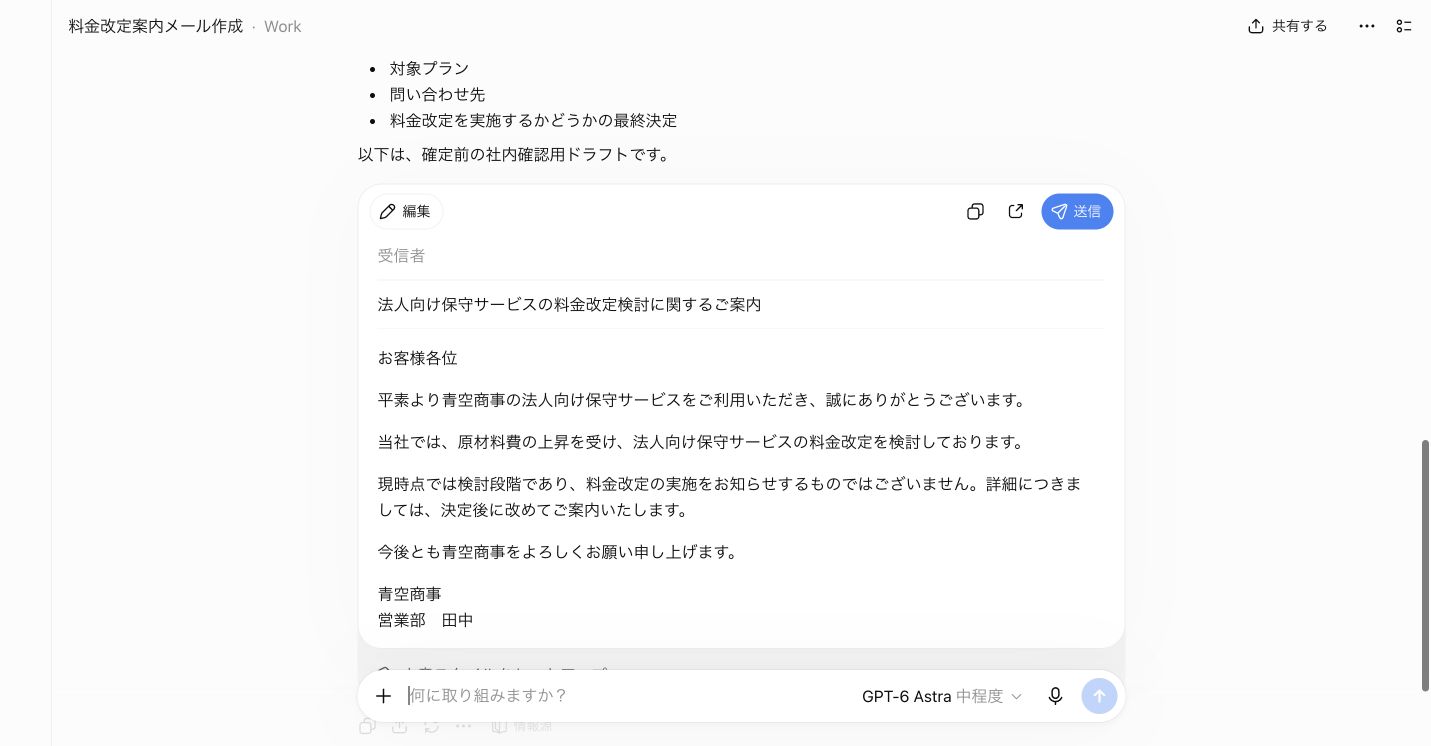The height and width of the screenshot is (746, 1431).
Task: Click the 受信者 recipient field
Action: tap(741, 256)
